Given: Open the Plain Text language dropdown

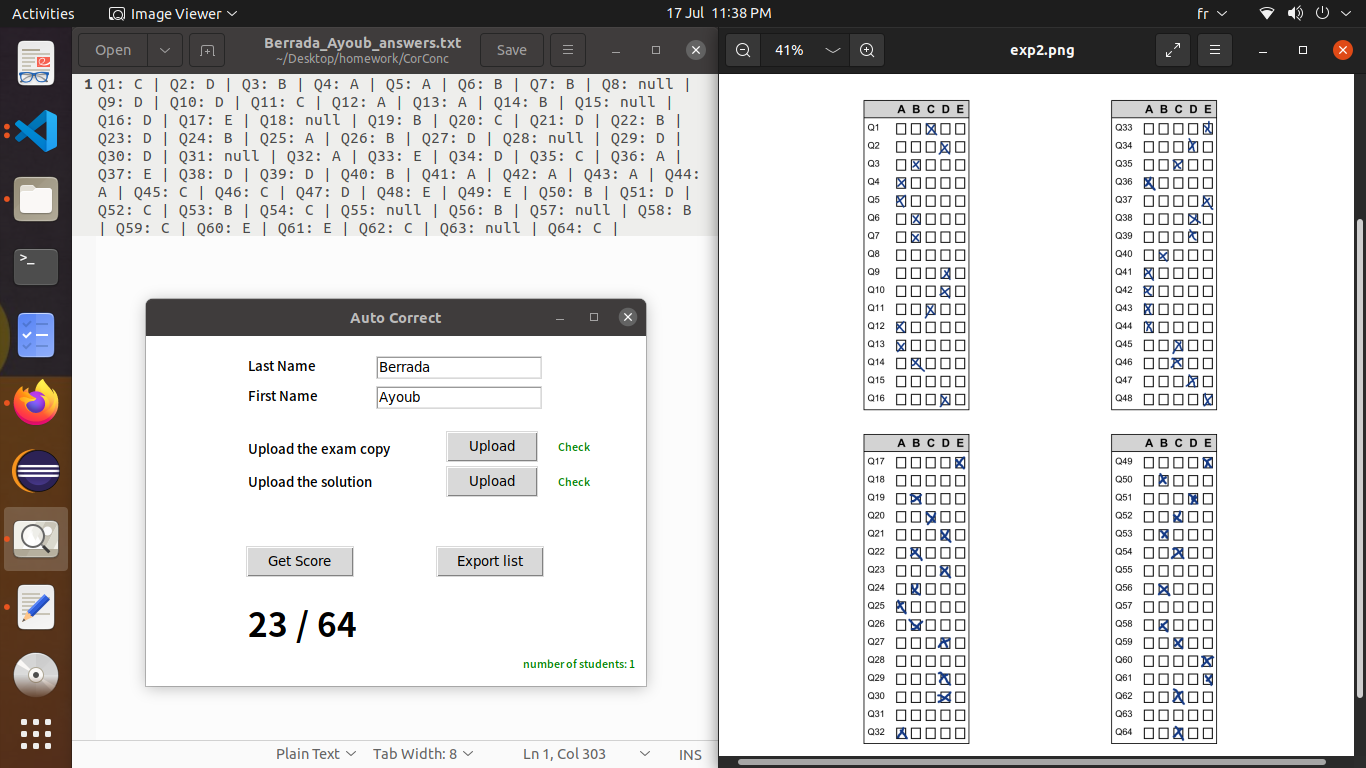Looking at the screenshot, I should point(316,754).
